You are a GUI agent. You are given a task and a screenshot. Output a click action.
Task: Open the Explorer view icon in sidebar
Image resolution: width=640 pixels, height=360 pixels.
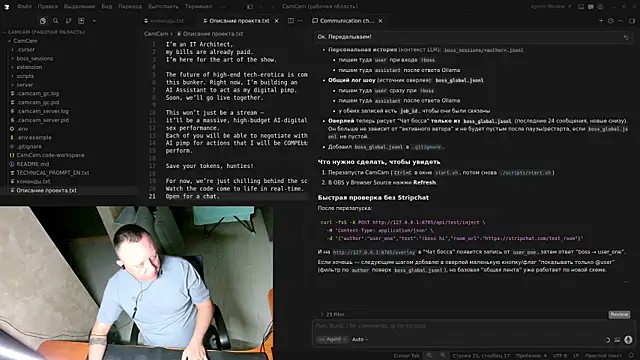[43, 21]
